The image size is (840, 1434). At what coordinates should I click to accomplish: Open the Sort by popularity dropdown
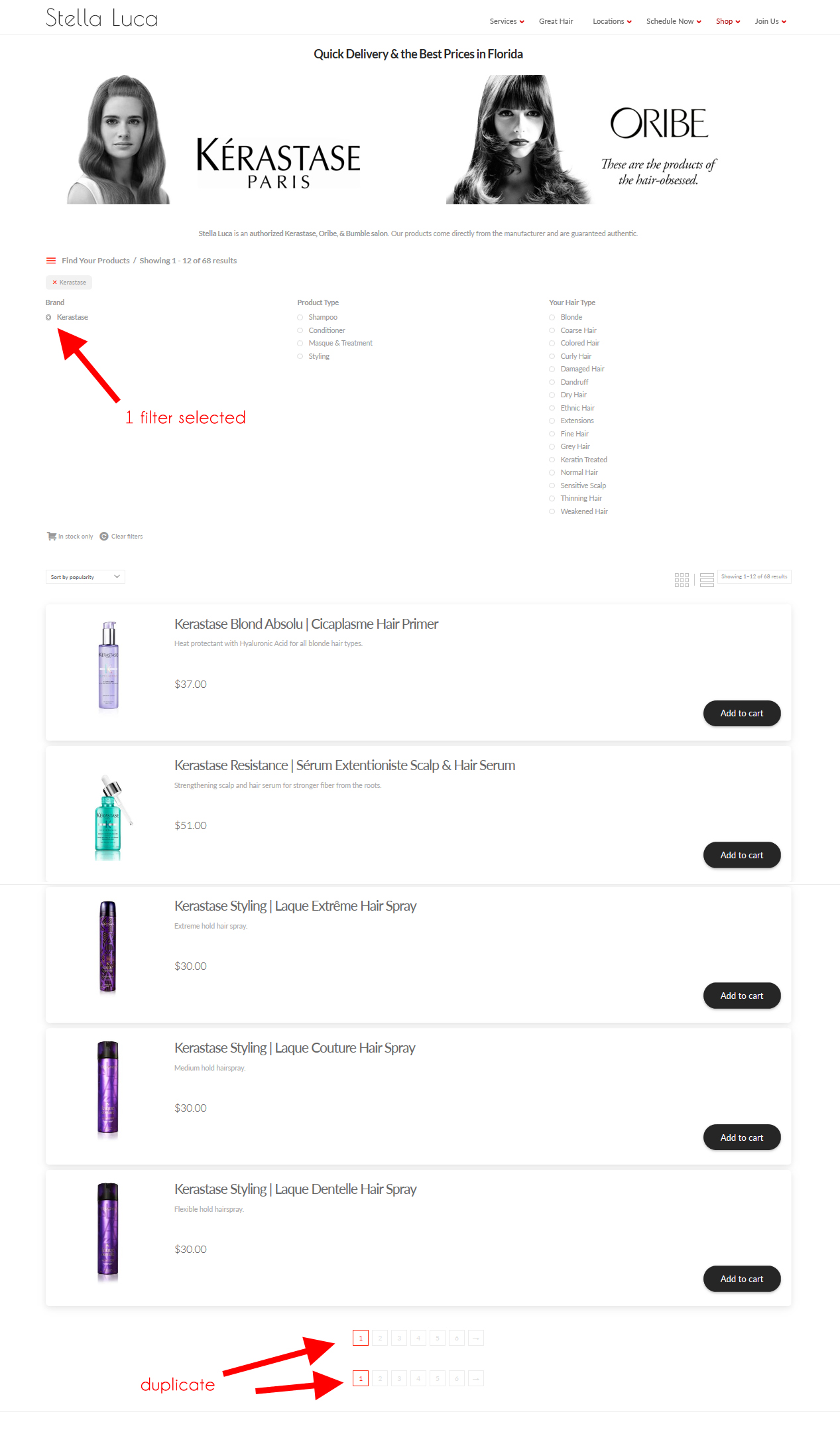pos(86,577)
